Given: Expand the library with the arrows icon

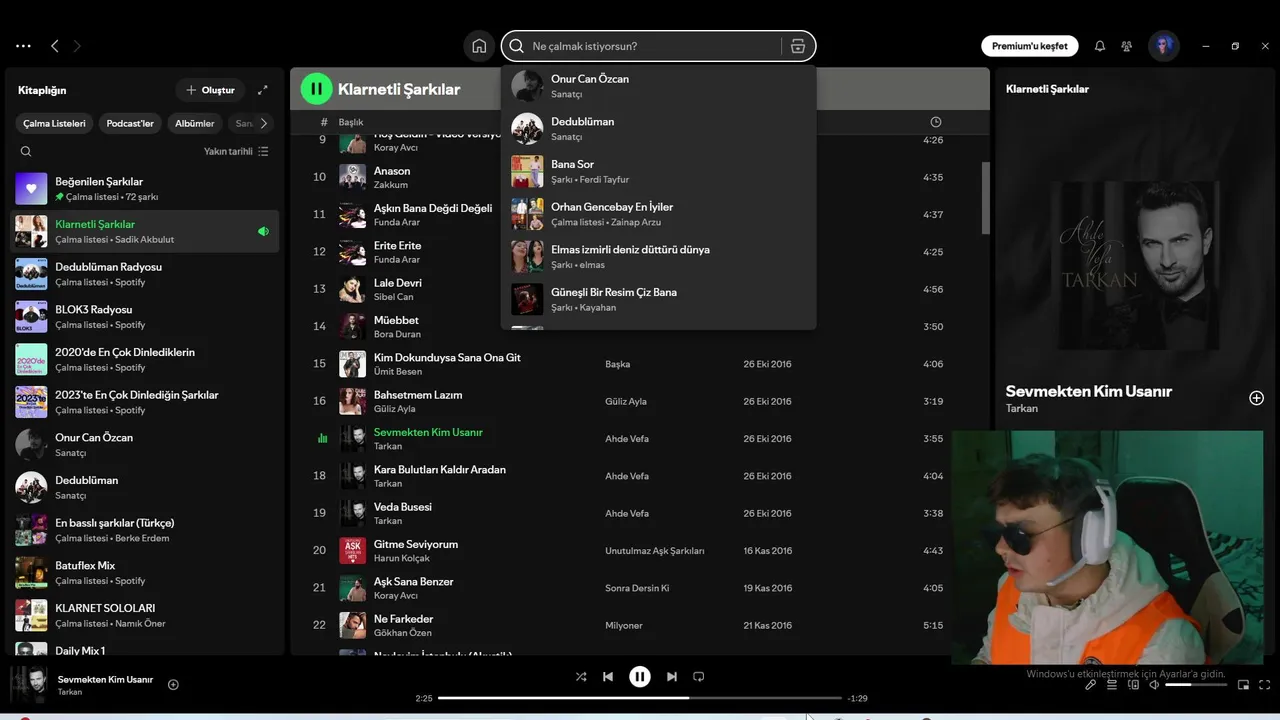Looking at the screenshot, I should (x=263, y=90).
